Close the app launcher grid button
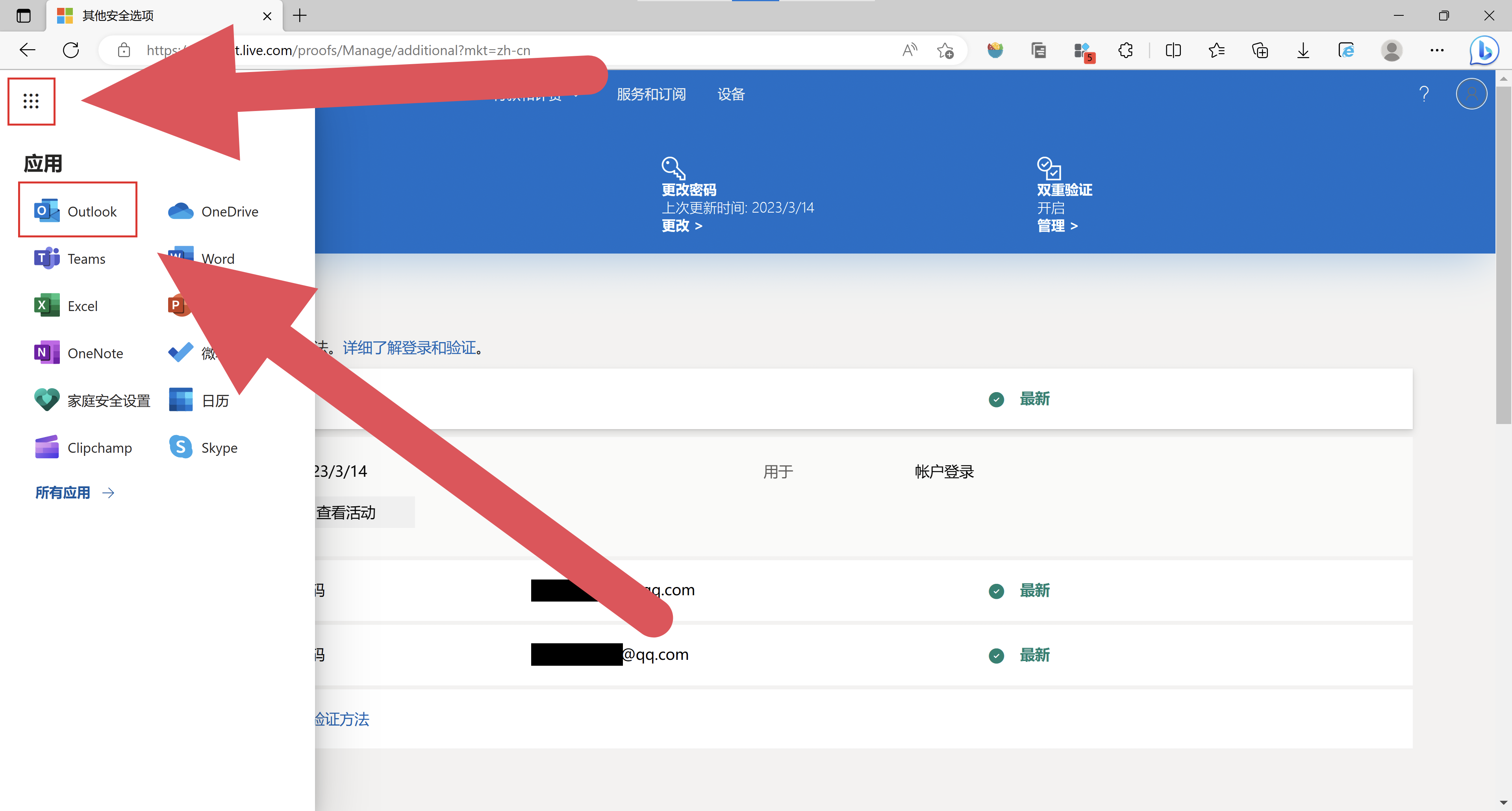Viewport: 1512px width, 811px height. pos(31,101)
